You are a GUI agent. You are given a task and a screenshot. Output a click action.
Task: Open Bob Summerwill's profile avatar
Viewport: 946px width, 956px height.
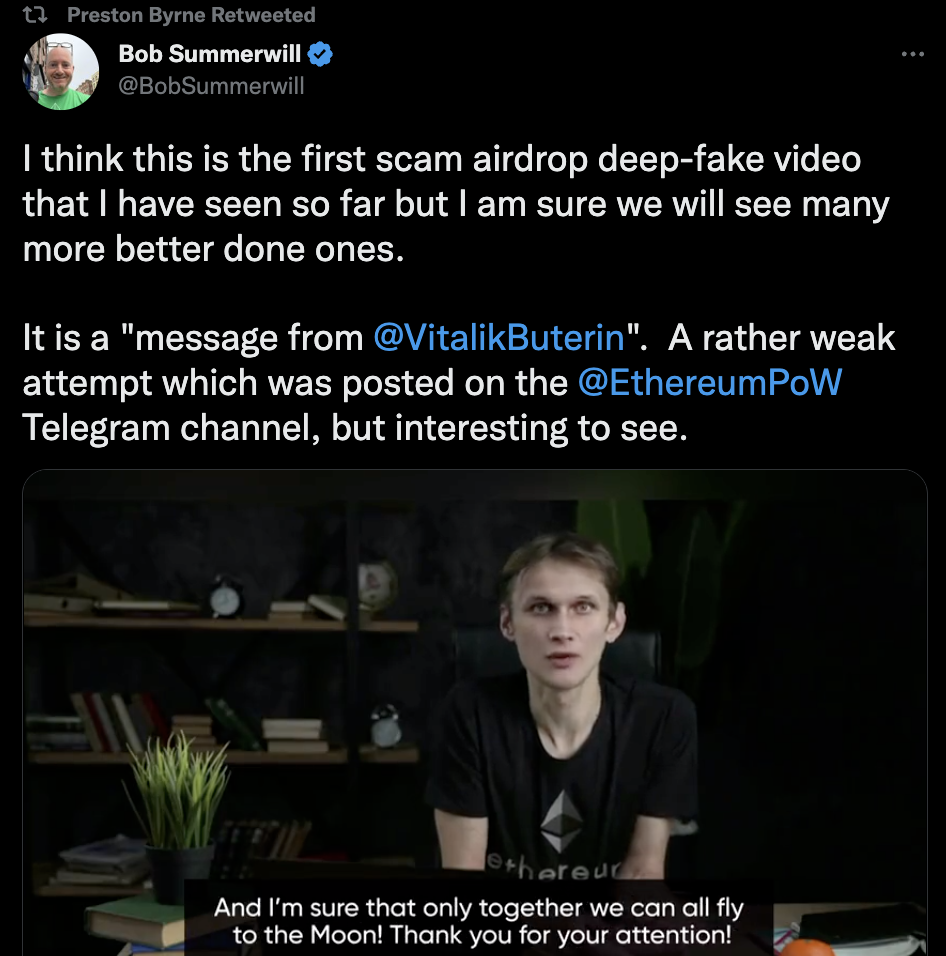click(61, 71)
